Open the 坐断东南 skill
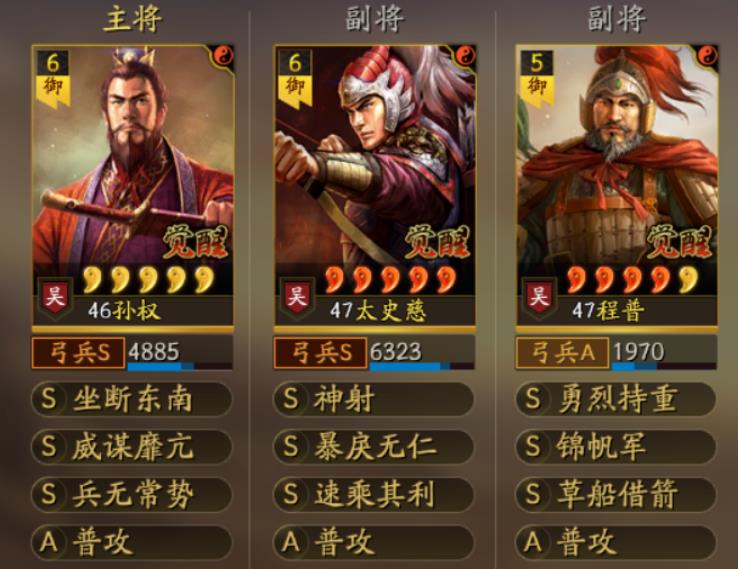The image size is (738, 569). pyautogui.click(x=132, y=399)
